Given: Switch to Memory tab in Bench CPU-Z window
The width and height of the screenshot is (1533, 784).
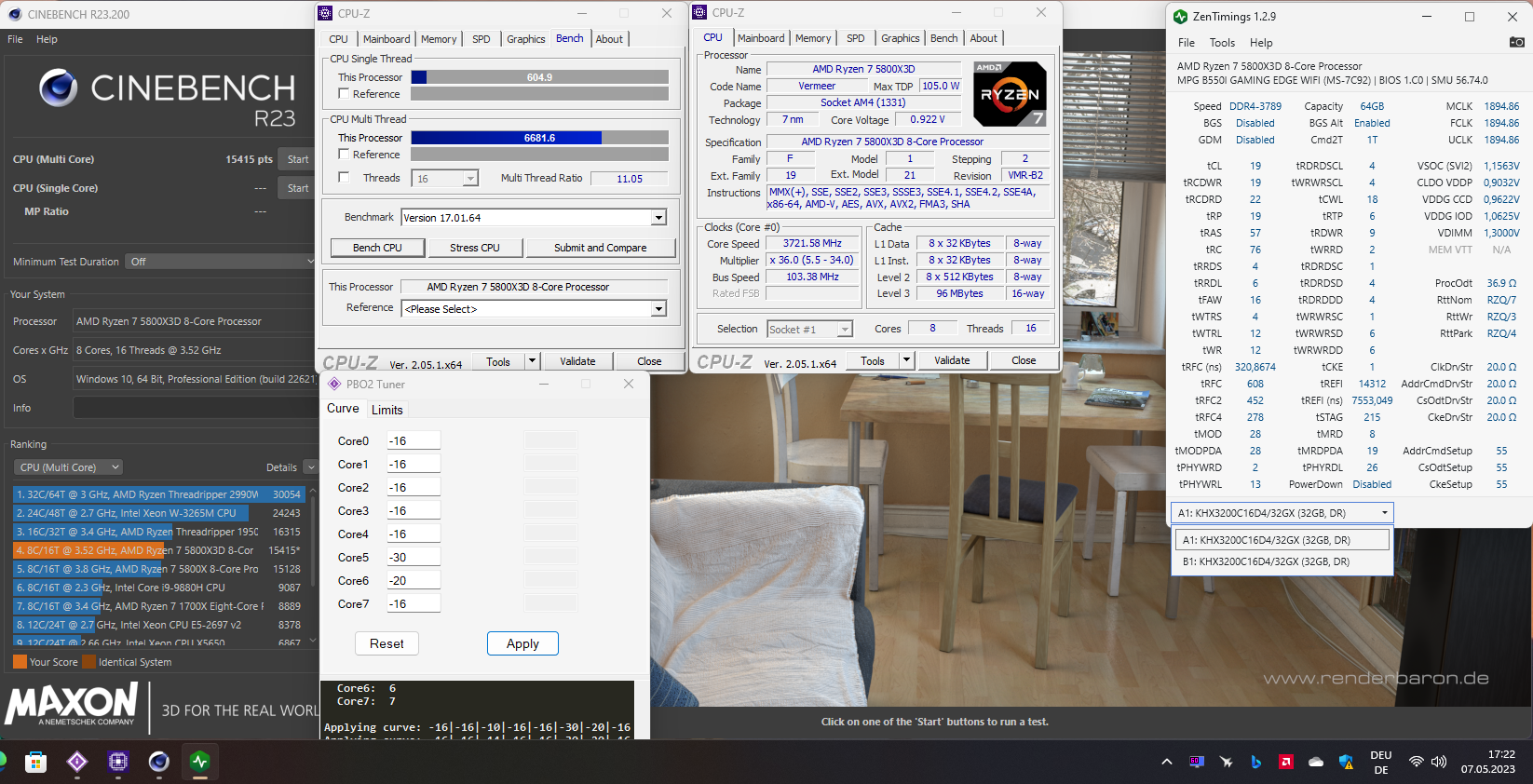Looking at the screenshot, I should [439, 39].
